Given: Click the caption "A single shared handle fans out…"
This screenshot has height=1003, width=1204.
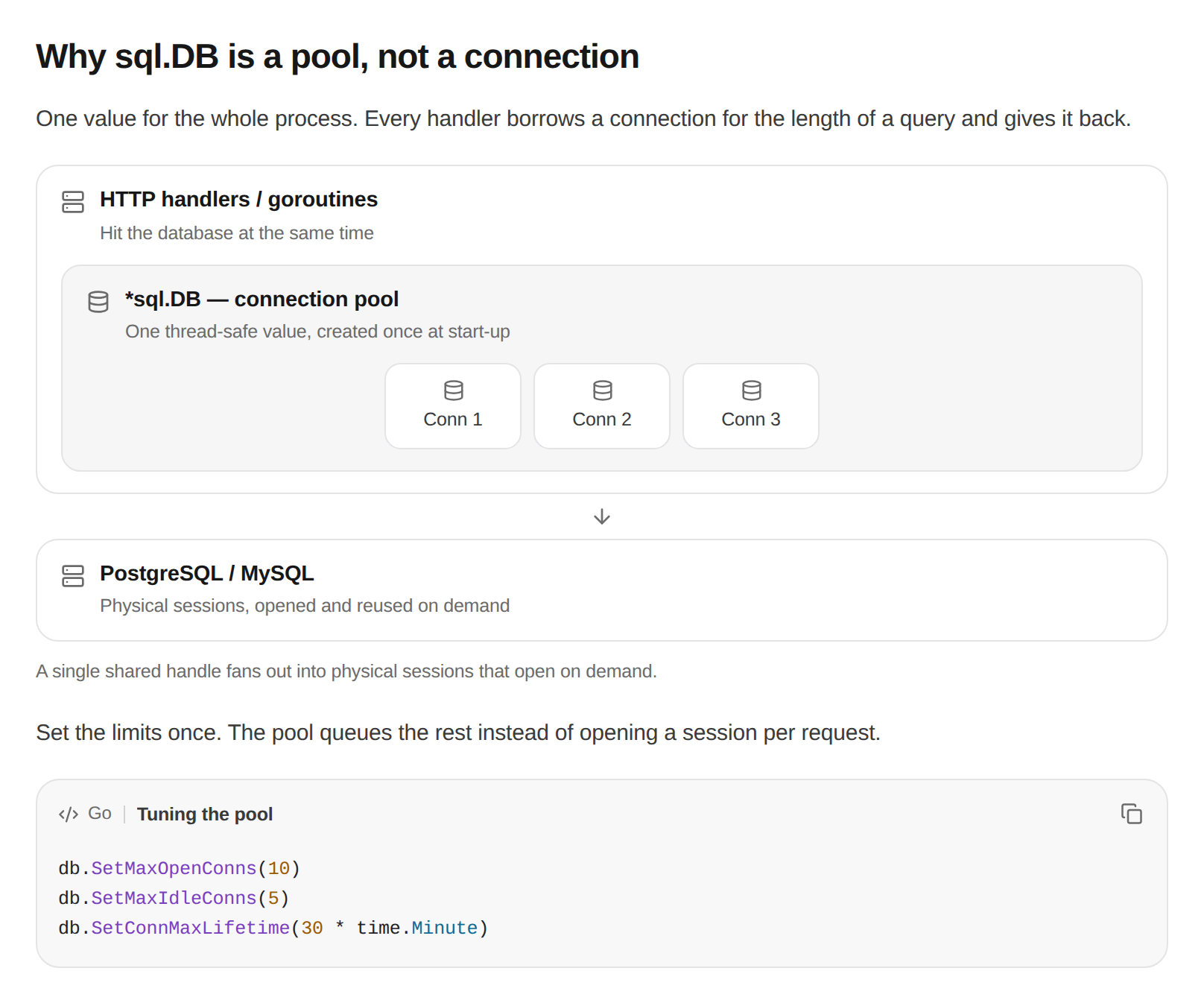Looking at the screenshot, I should coord(346,671).
